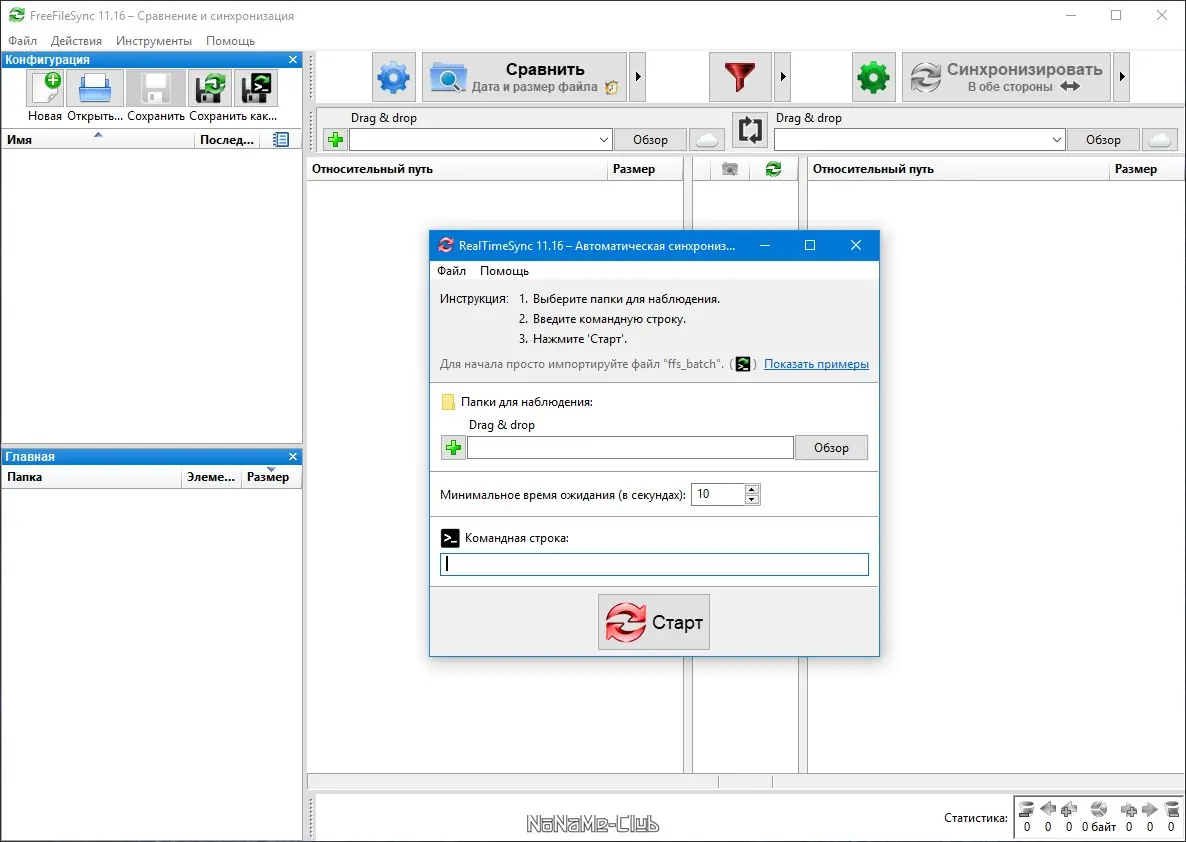
Task: Open Действия menu
Action: coord(76,41)
